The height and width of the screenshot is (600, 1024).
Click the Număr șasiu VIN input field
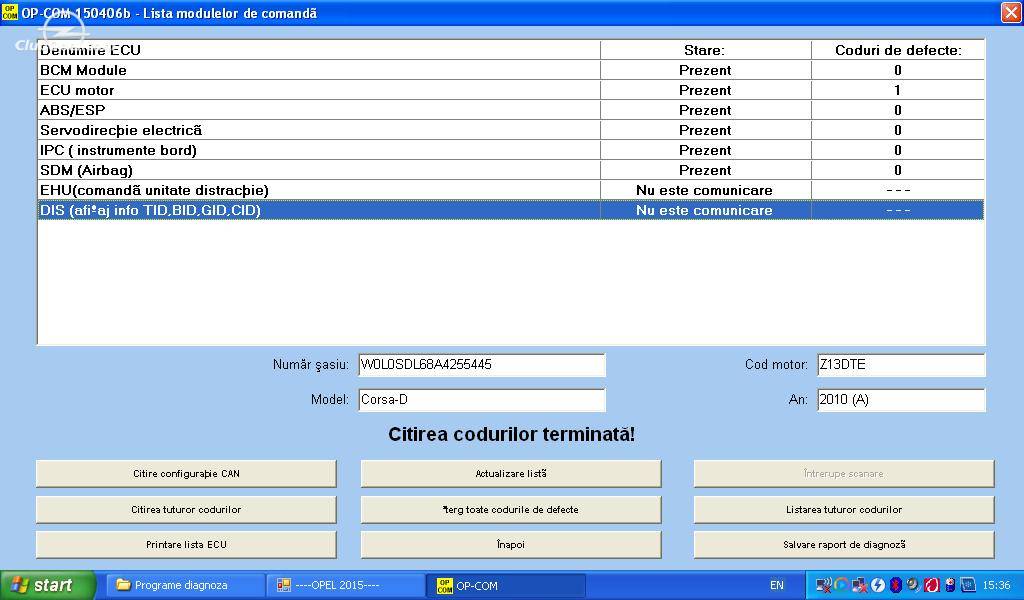pos(482,365)
